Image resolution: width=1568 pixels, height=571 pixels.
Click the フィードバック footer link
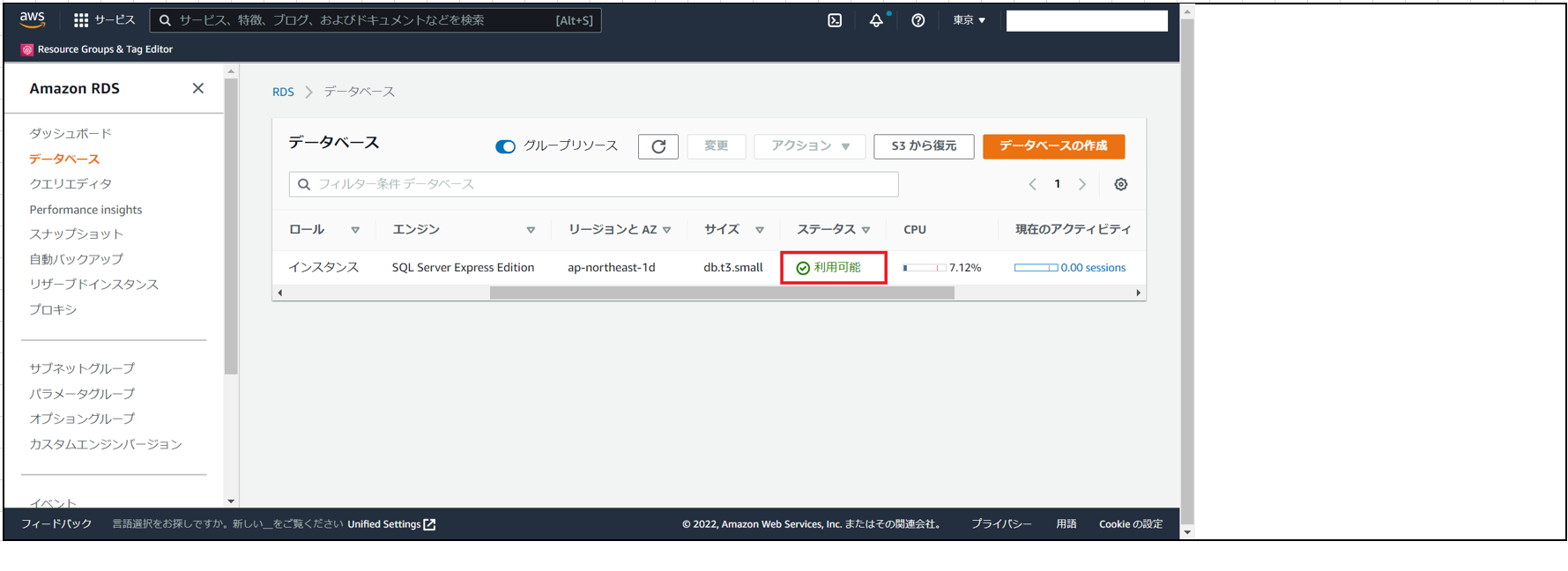(56, 524)
